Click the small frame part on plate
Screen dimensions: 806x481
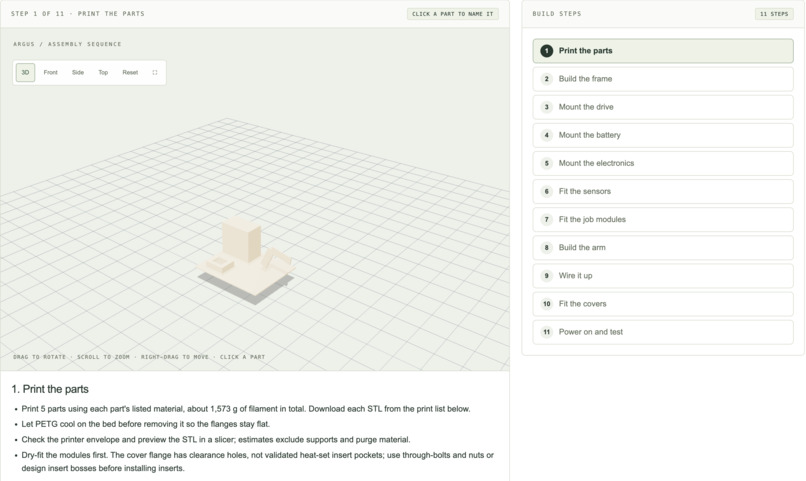[219, 264]
